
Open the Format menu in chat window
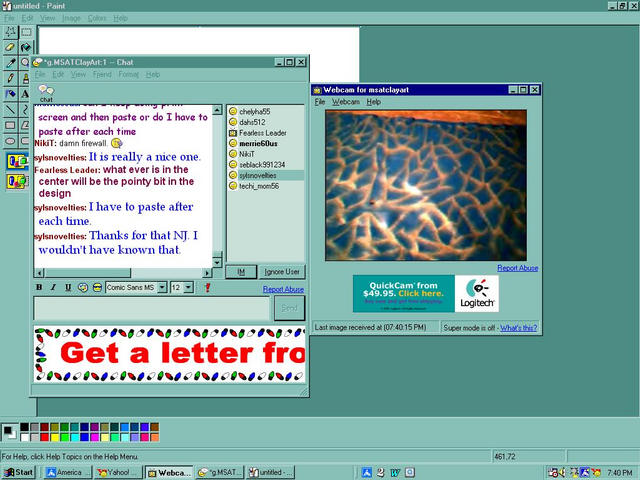(129, 74)
